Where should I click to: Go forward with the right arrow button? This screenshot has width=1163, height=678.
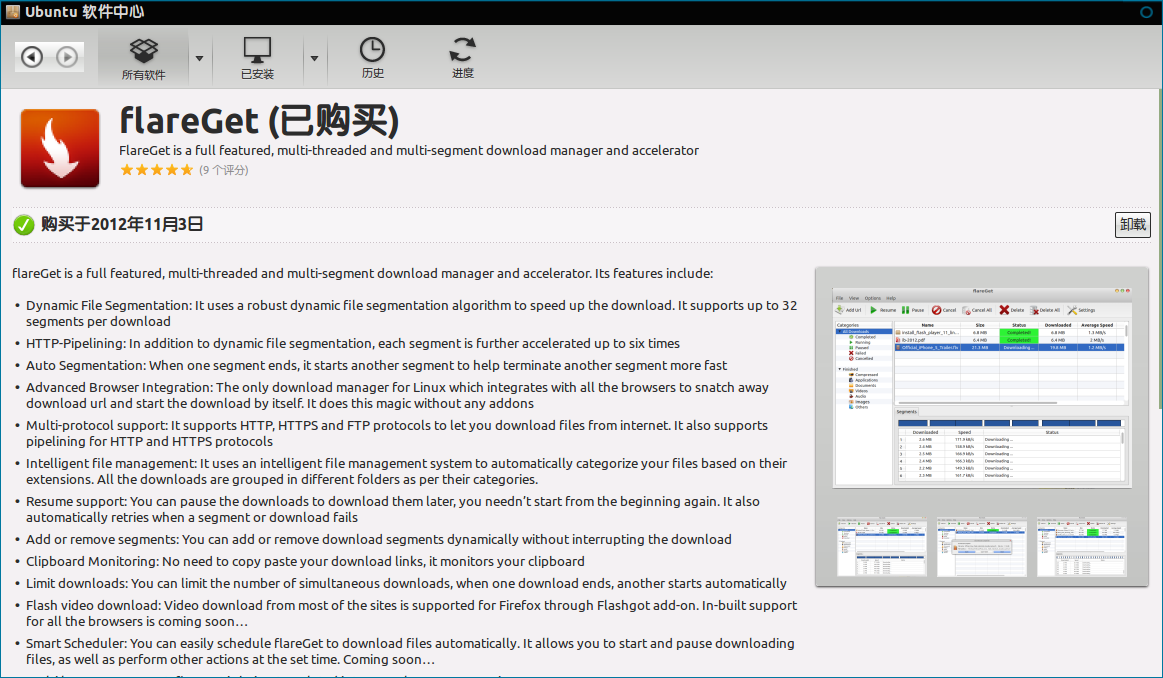pos(67,56)
